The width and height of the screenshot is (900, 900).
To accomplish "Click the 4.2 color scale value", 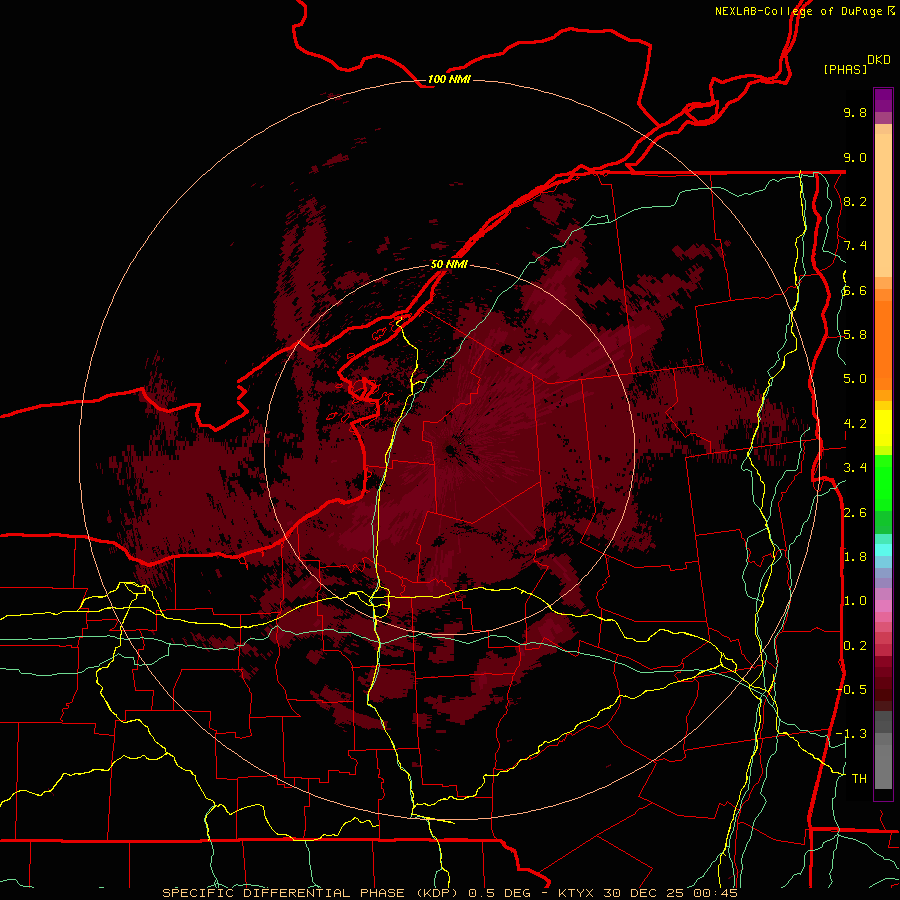I will click(x=855, y=424).
